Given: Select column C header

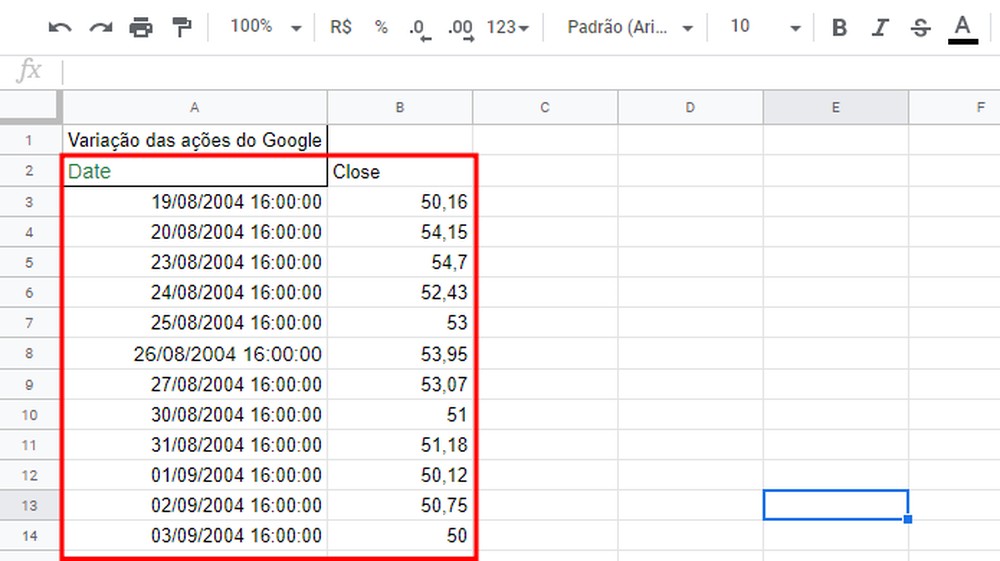Looking at the screenshot, I should (545, 108).
